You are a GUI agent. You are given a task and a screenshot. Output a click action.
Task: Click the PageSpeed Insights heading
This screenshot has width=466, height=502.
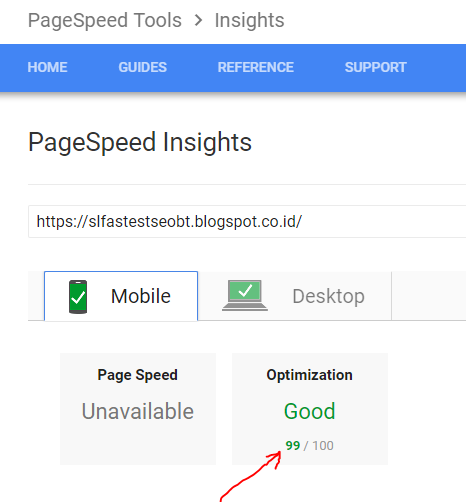[x=140, y=142]
